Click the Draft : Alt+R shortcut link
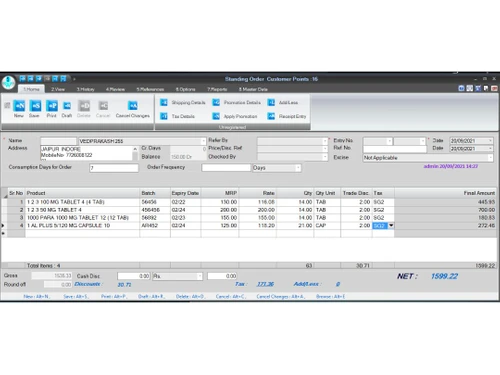This screenshot has width=500, height=375. 151,296
